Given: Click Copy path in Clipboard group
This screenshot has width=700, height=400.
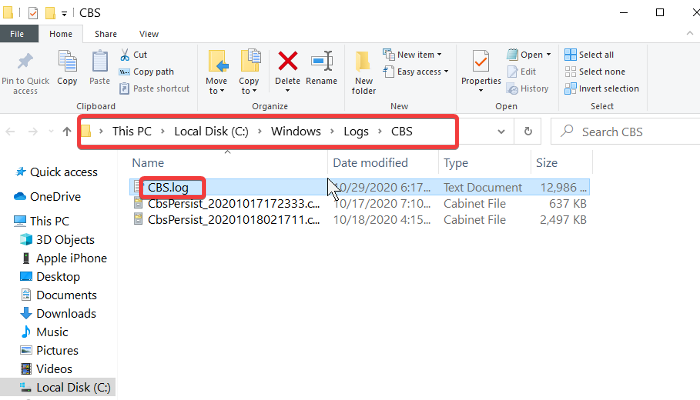Looking at the screenshot, I should (x=146, y=71).
